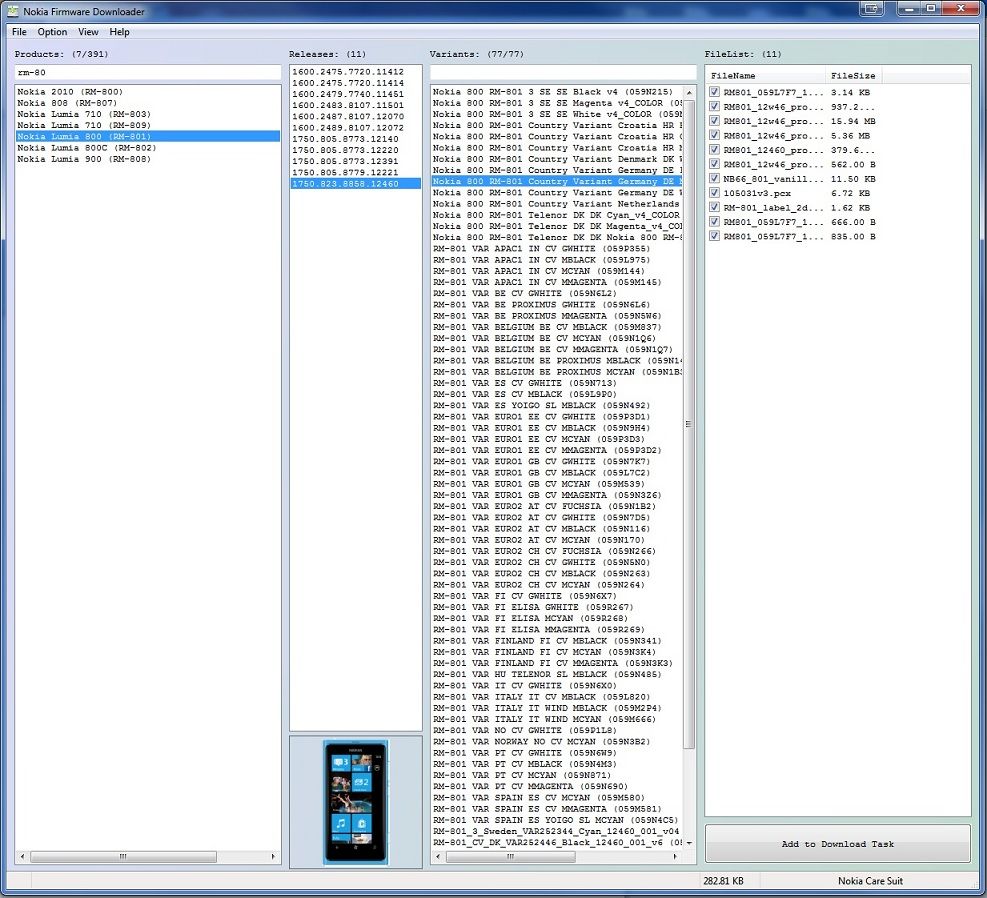Viewport: 987px width, 898px height.
Task: Select release 1600.2475.7720.11412
Action: coord(356,72)
